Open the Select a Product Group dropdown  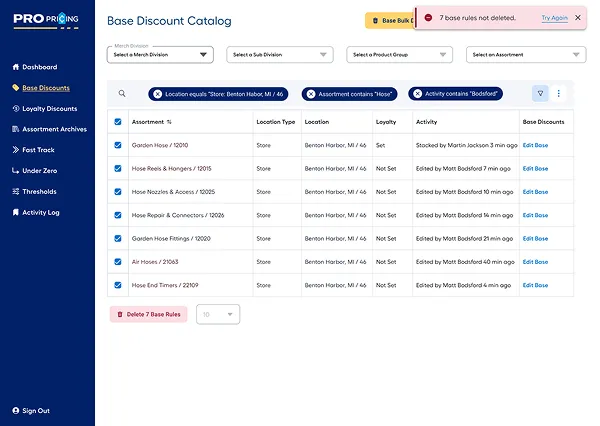399,55
